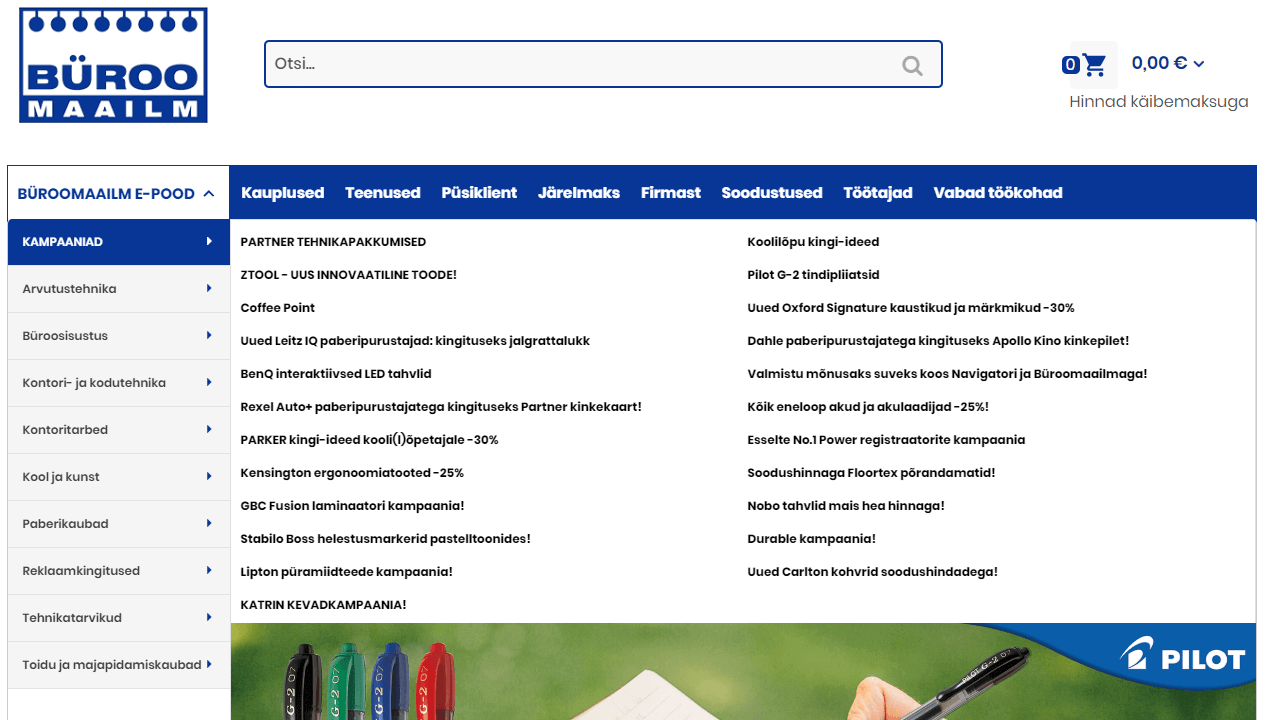Open GBC Fusion laminaatori kampaania link
This screenshot has height=720, width=1280.
coord(352,506)
